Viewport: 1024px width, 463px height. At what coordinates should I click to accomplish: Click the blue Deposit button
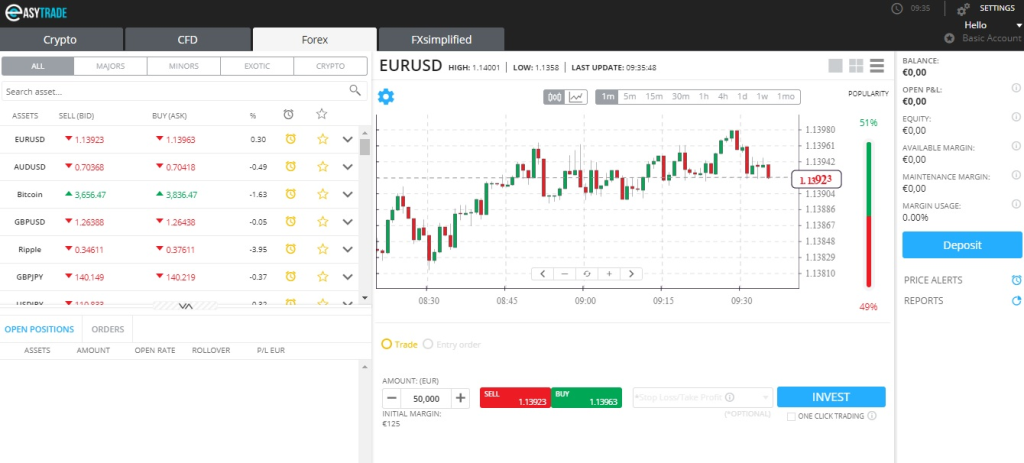[962, 245]
